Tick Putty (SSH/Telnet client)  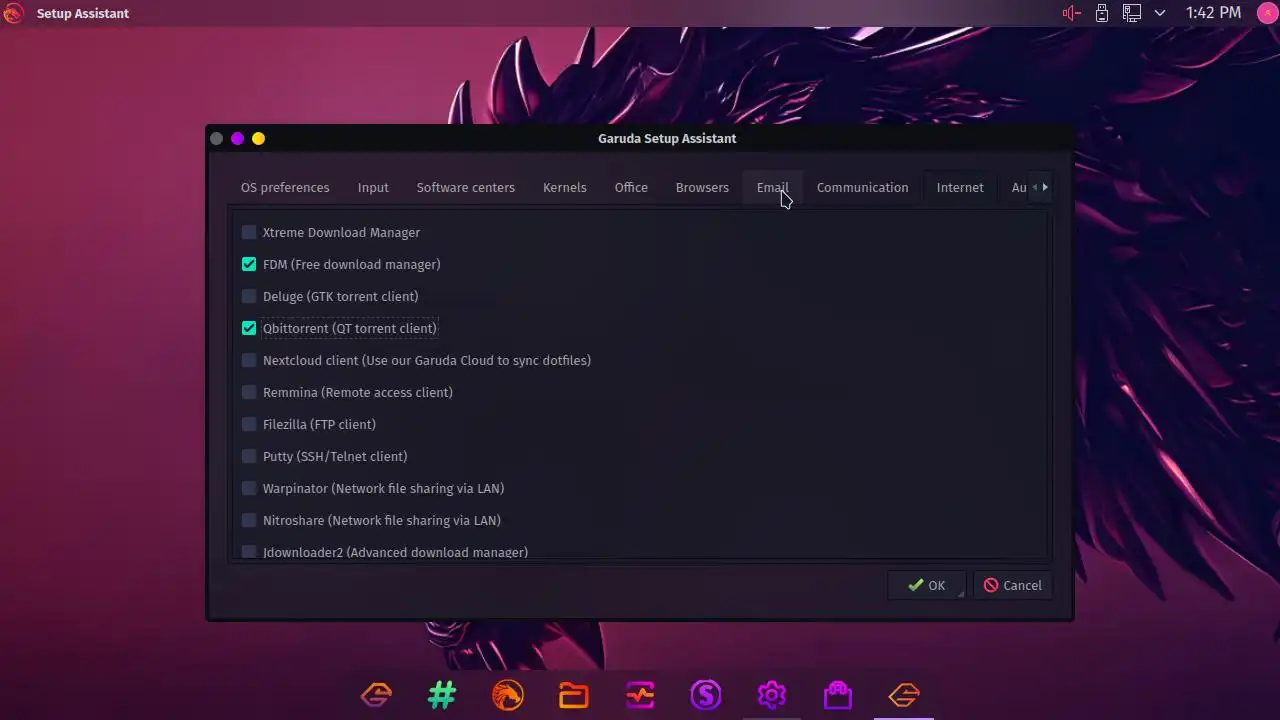tap(249, 456)
